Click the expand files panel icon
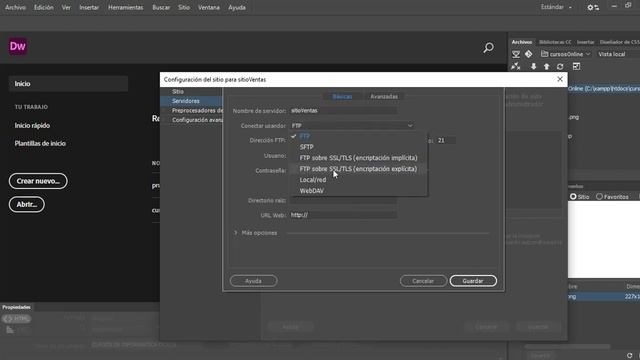Screen dimensions: 640x360 point(576,67)
